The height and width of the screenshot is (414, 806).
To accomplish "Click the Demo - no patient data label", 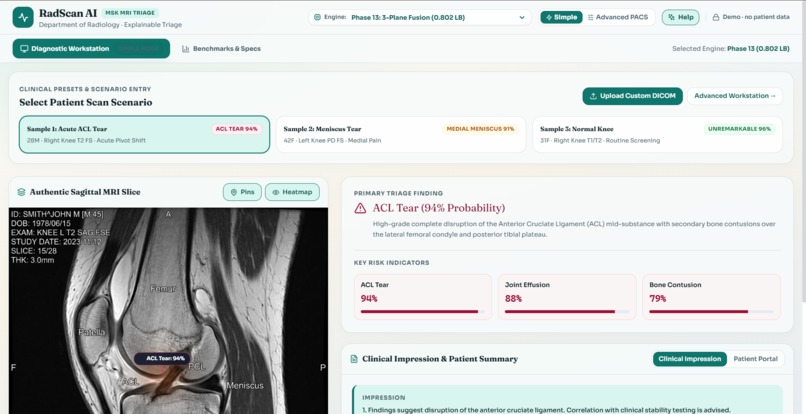I will (x=756, y=17).
